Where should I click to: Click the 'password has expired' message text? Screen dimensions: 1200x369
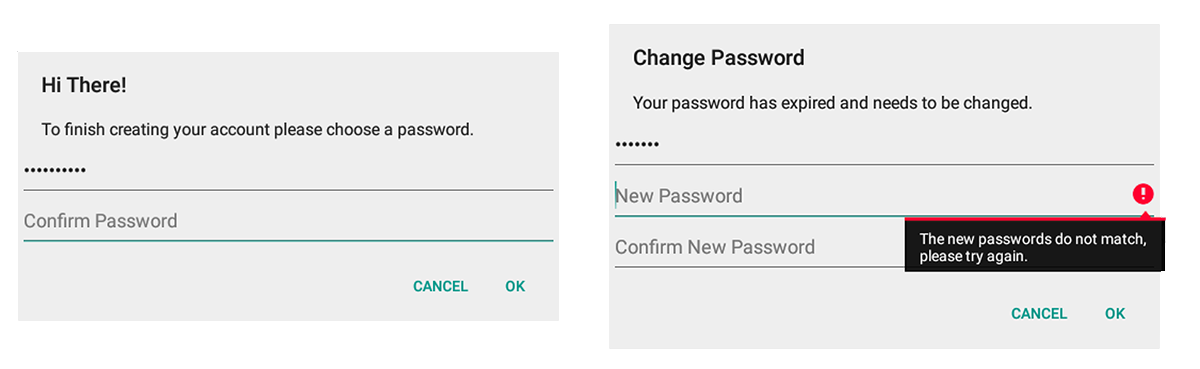(833, 102)
